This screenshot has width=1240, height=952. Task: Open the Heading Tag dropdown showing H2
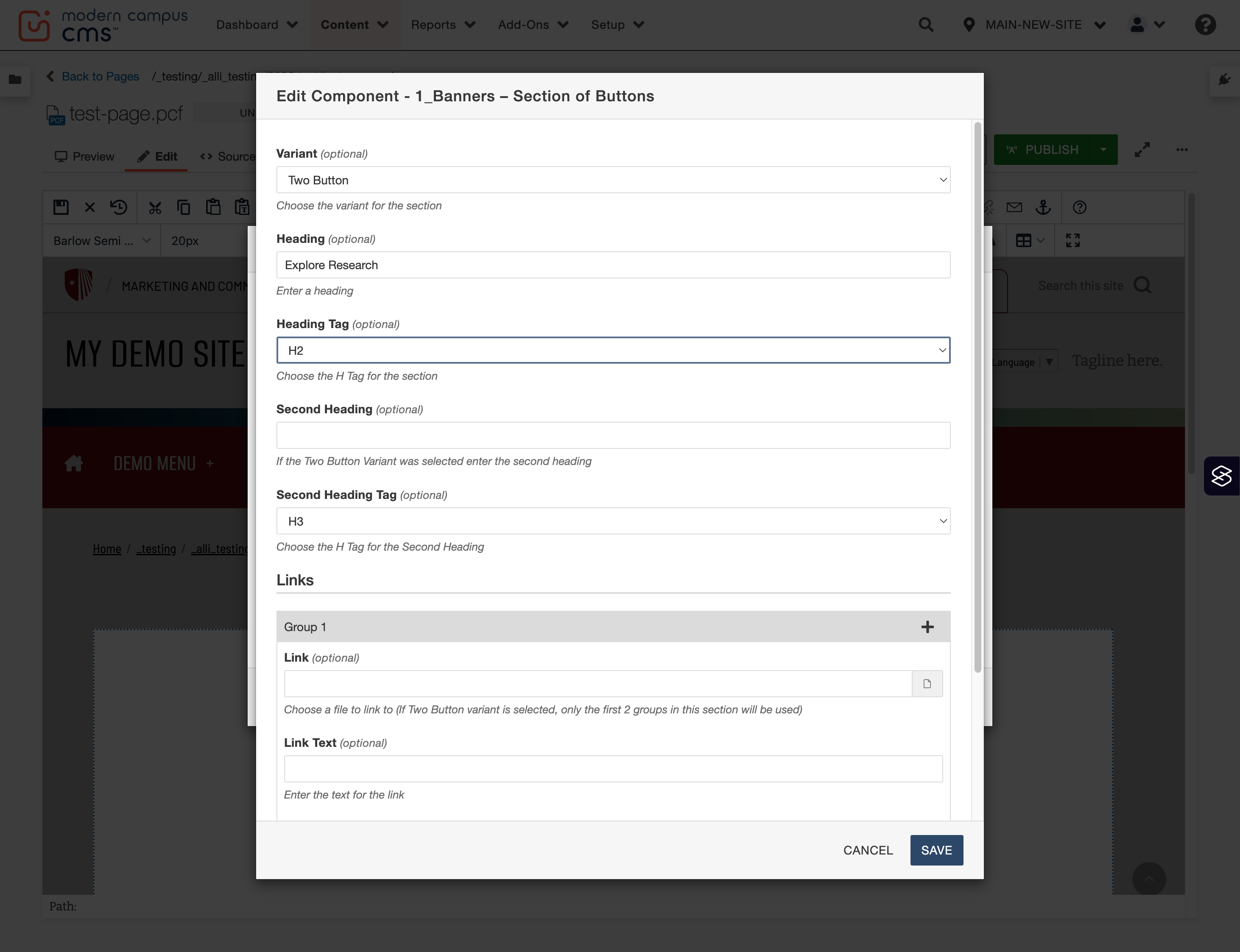tap(614, 350)
